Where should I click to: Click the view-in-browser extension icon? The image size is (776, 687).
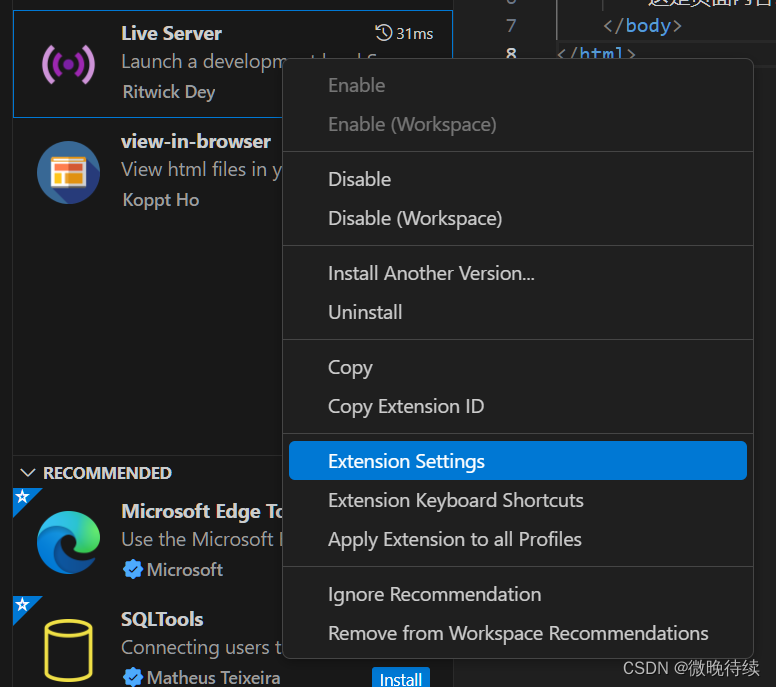coord(68,172)
